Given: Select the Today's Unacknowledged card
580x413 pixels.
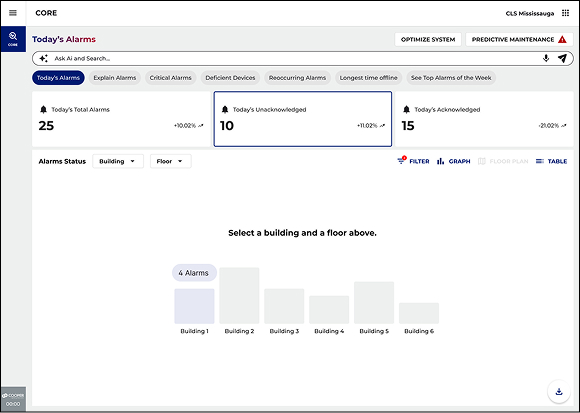Looking at the screenshot, I should (303, 119).
